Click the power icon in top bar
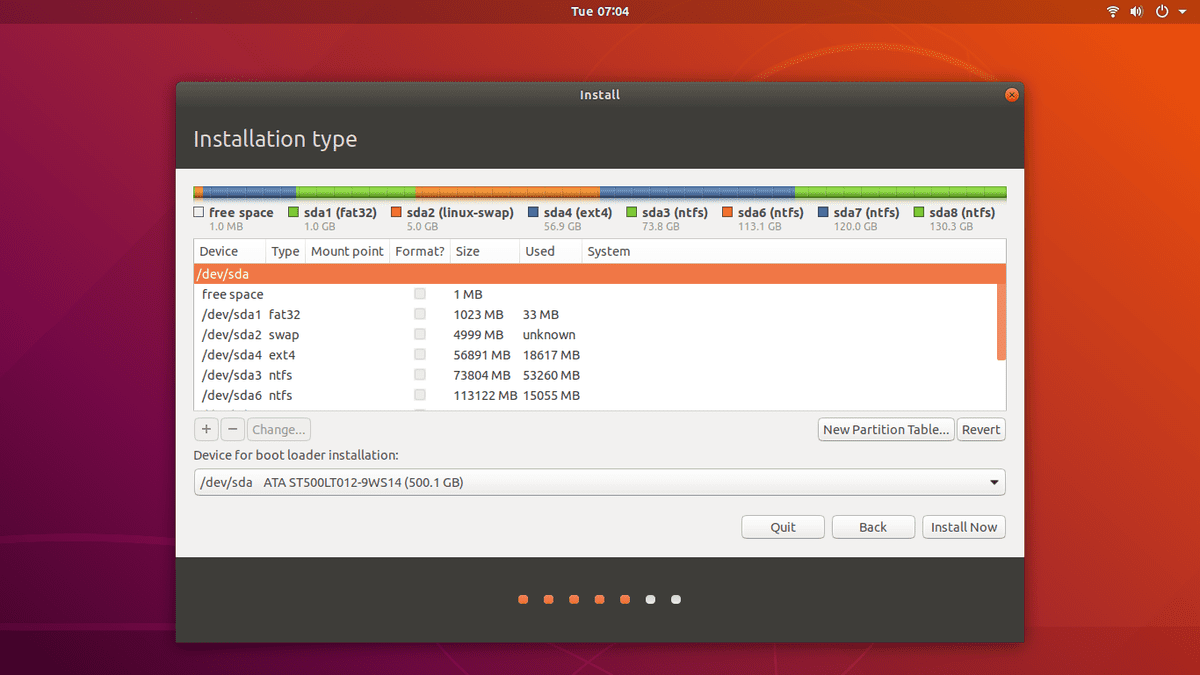The width and height of the screenshot is (1200, 675). 1162,12
